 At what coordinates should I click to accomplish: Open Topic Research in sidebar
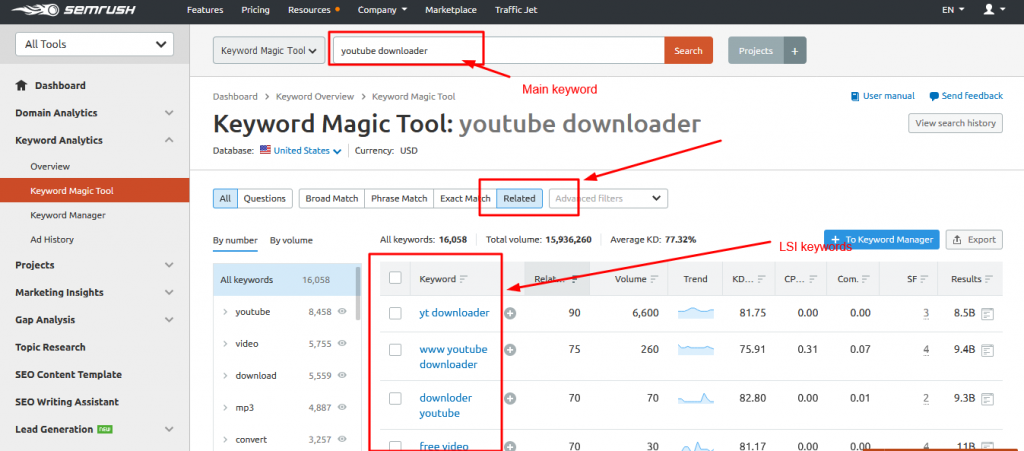pyautogui.click(x=50, y=347)
